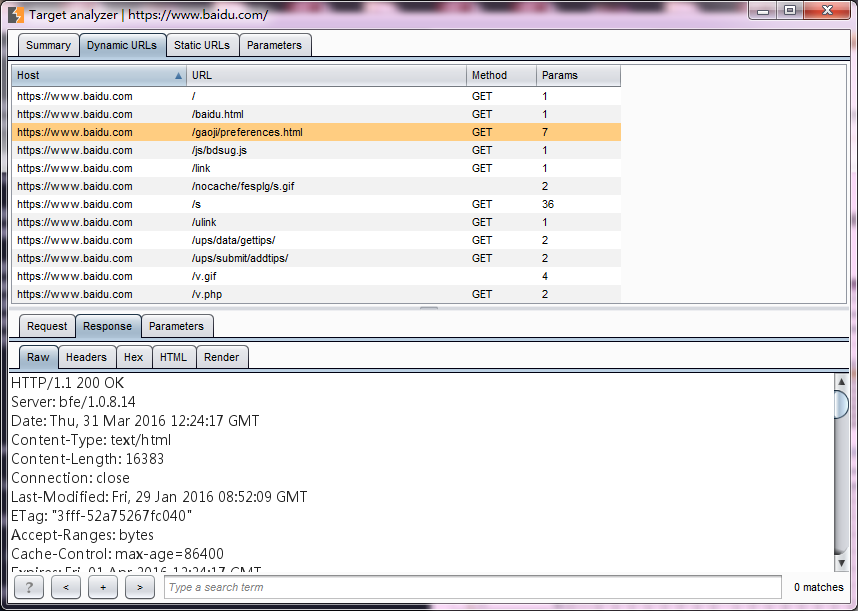
Task: Switch response view to Hex
Action: tap(133, 357)
